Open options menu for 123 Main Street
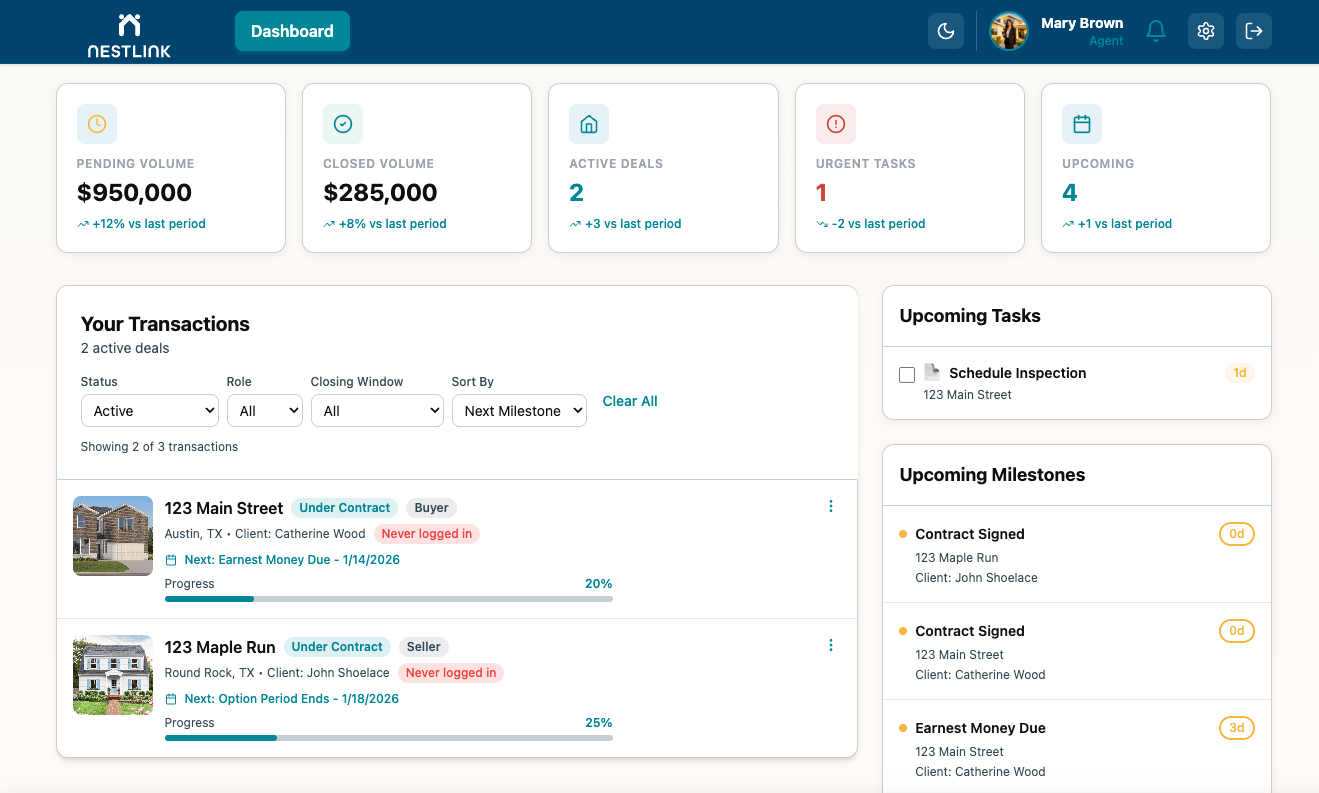Viewport: 1319px width, 793px height. click(x=830, y=506)
